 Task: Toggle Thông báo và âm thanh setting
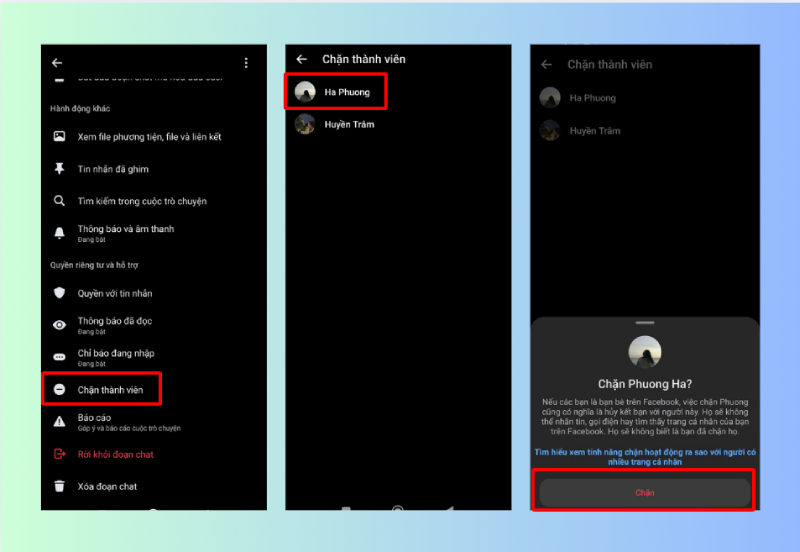125,232
